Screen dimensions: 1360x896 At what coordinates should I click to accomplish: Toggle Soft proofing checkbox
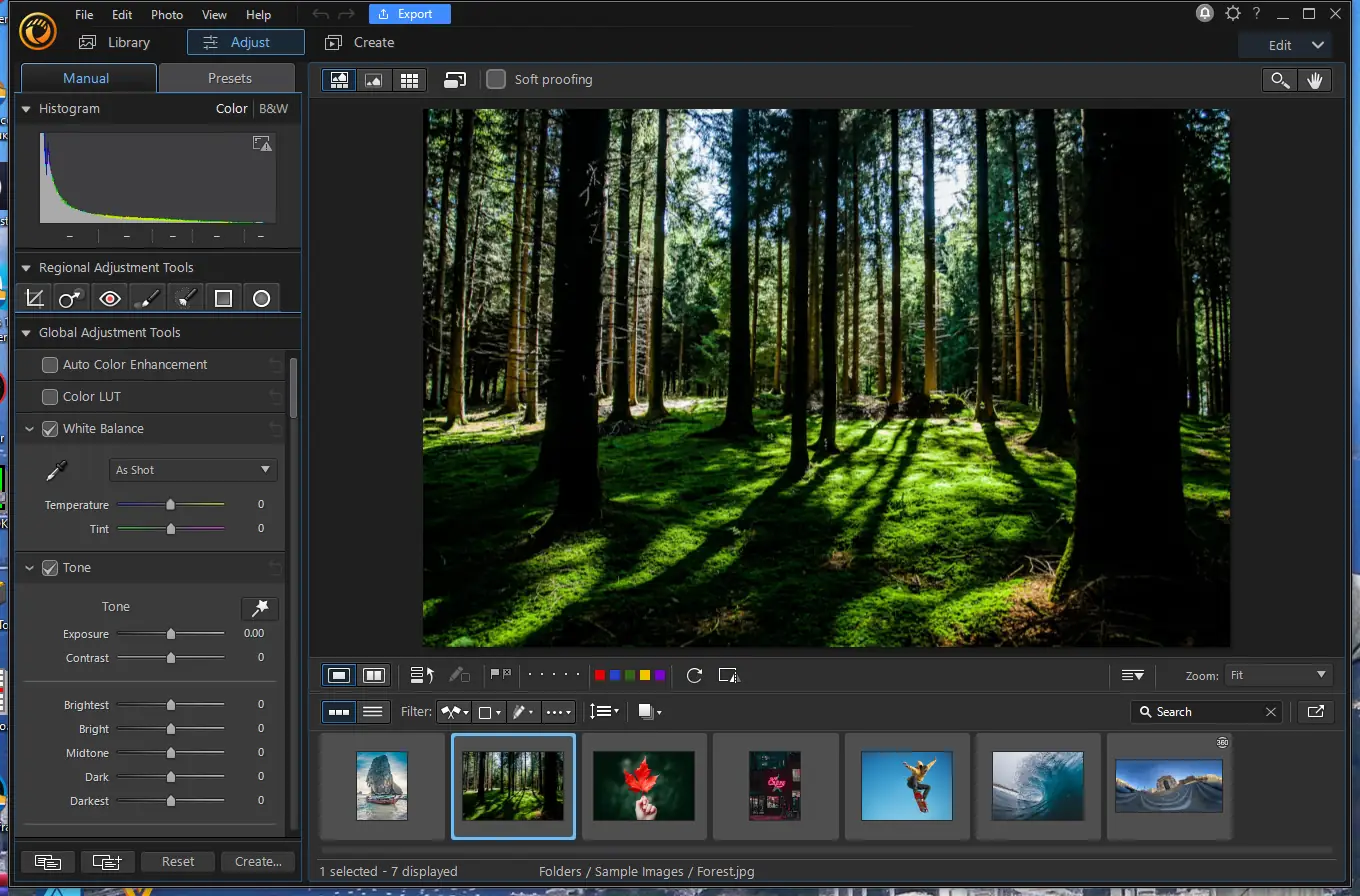click(496, 80)
